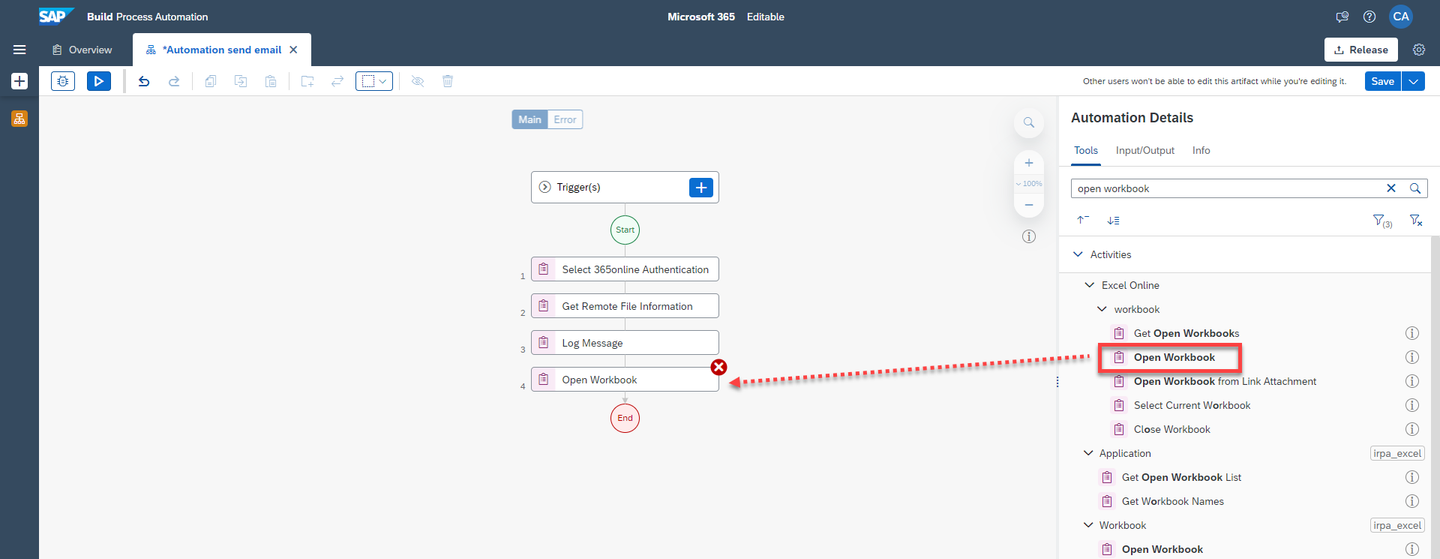
Task: Switch canvas view to Main
Action: (530, 119)
